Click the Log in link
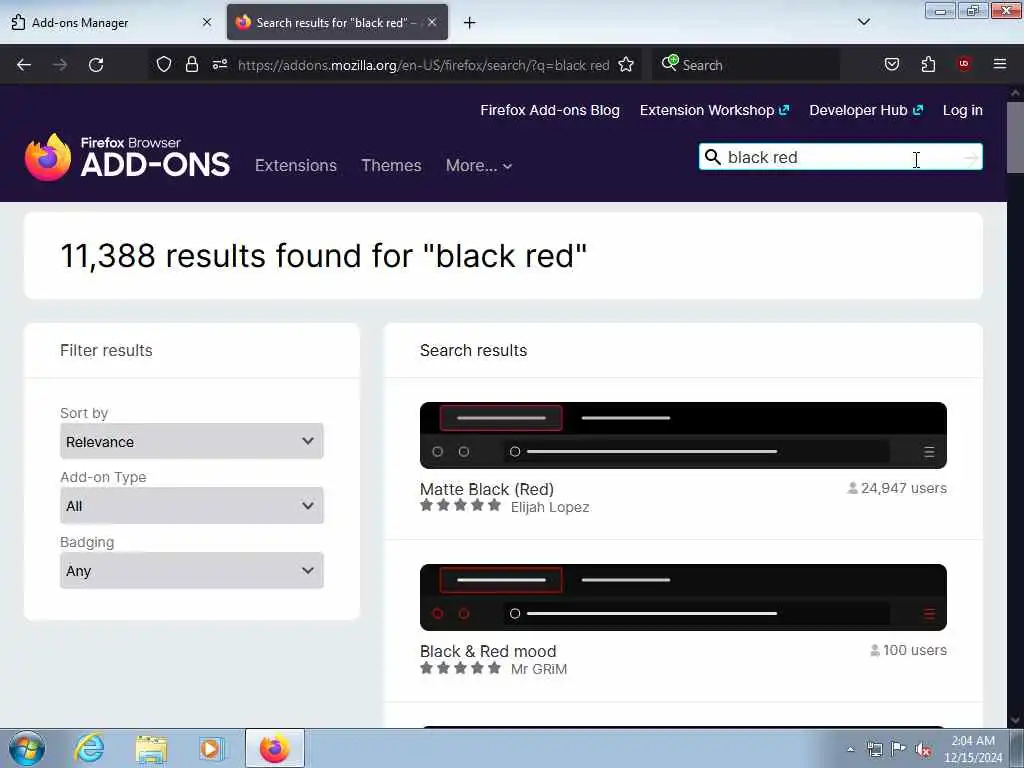The image size is (1024, 768). [x=963, y=110]
